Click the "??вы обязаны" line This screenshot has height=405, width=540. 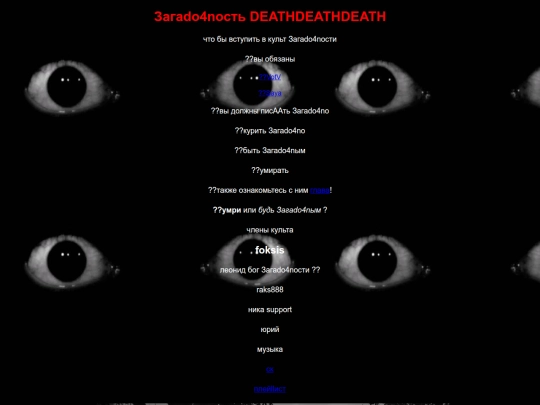pos(270,59)
